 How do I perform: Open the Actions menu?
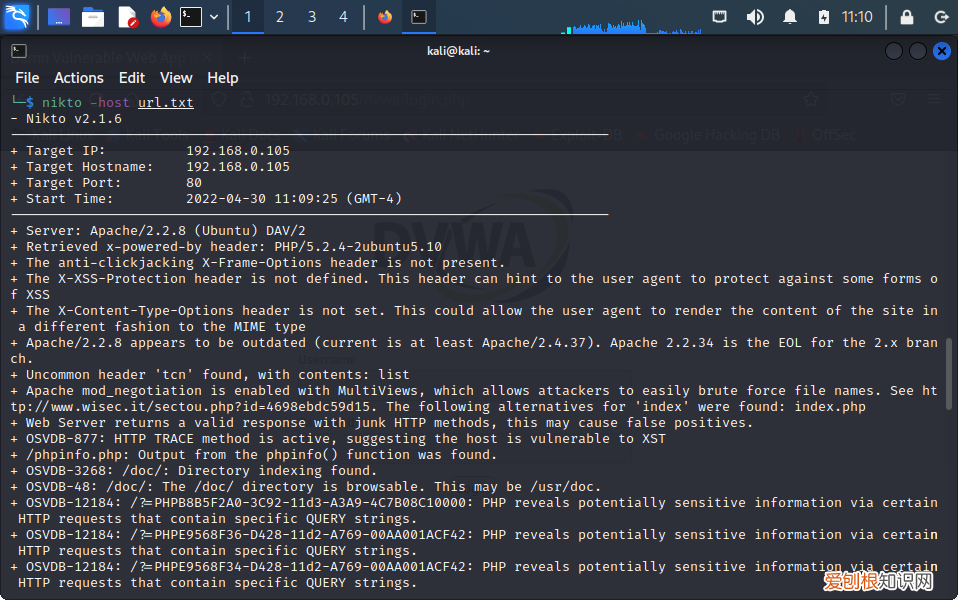pos(79,78)
